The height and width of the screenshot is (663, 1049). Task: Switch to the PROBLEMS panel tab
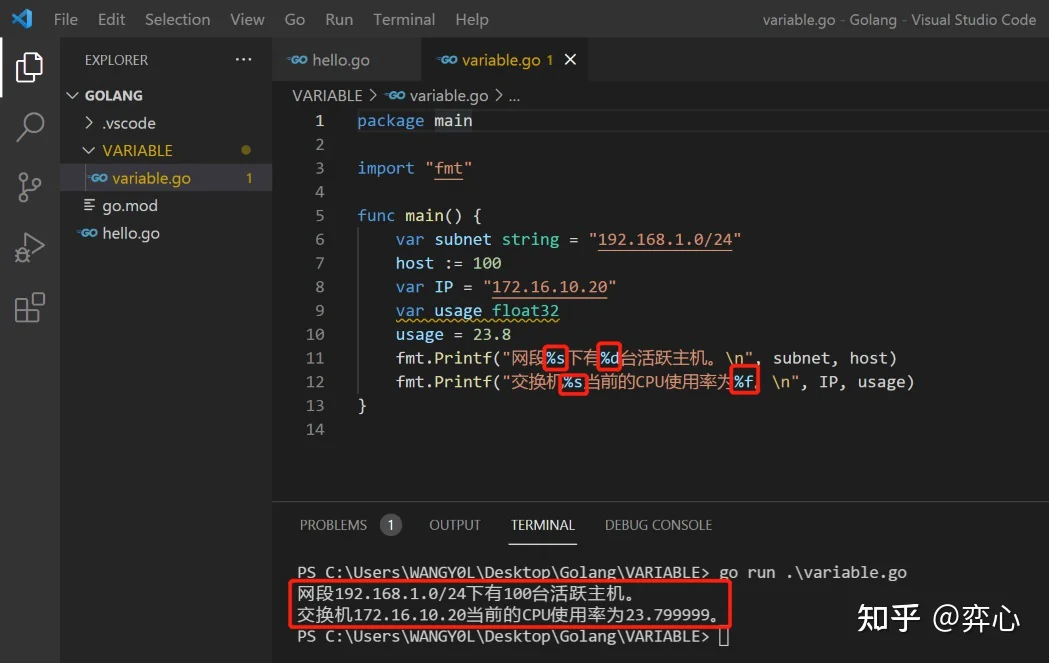click(333, 525)
